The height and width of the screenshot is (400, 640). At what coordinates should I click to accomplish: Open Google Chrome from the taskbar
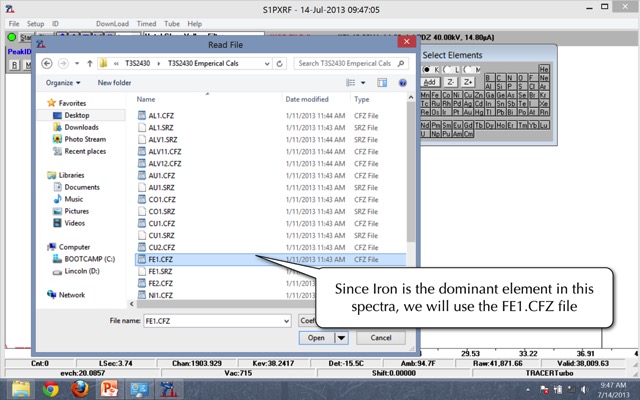51,388
